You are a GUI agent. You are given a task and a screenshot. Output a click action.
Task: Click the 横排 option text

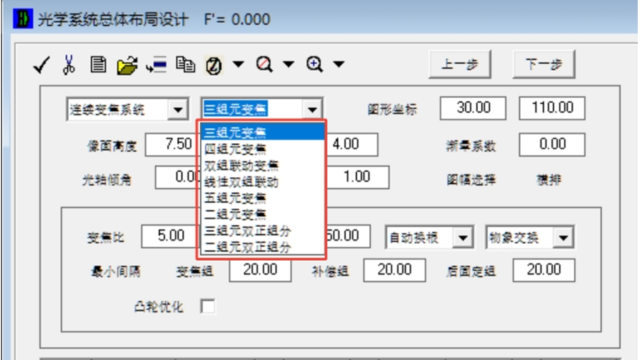click(549, 180)
